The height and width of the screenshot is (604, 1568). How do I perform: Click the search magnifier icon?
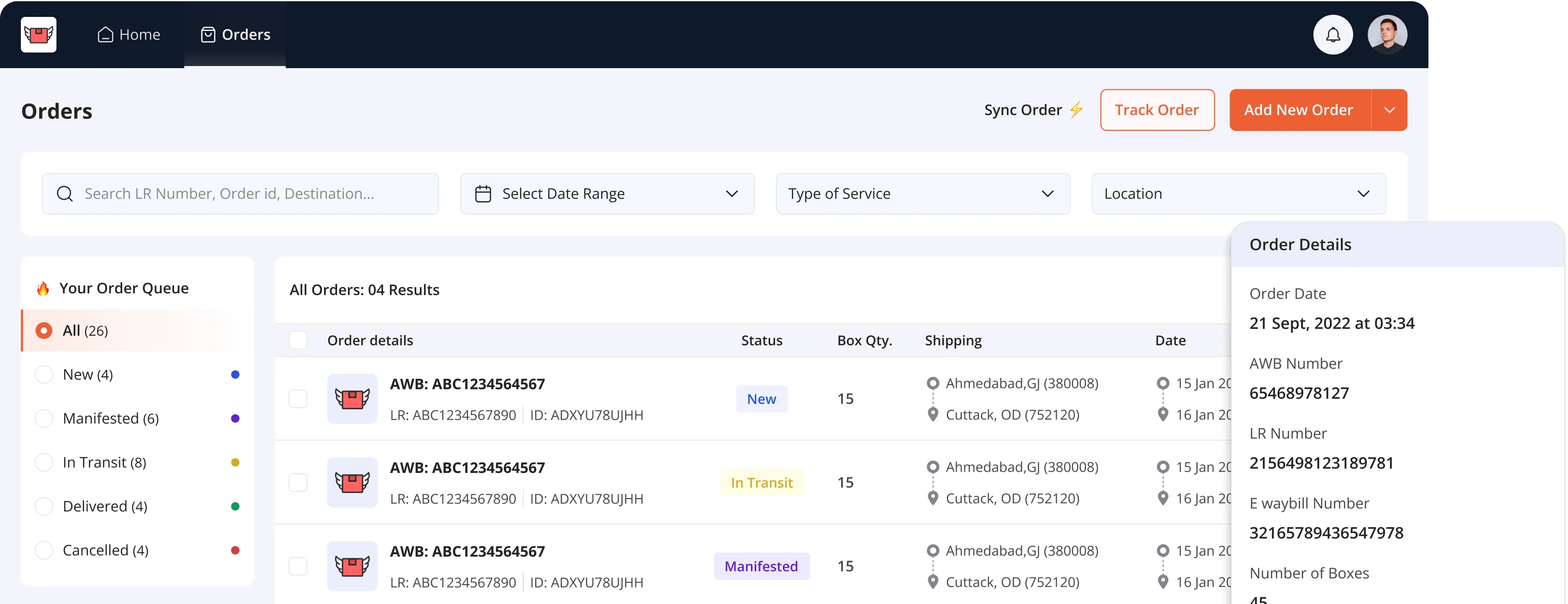point(65,194)
